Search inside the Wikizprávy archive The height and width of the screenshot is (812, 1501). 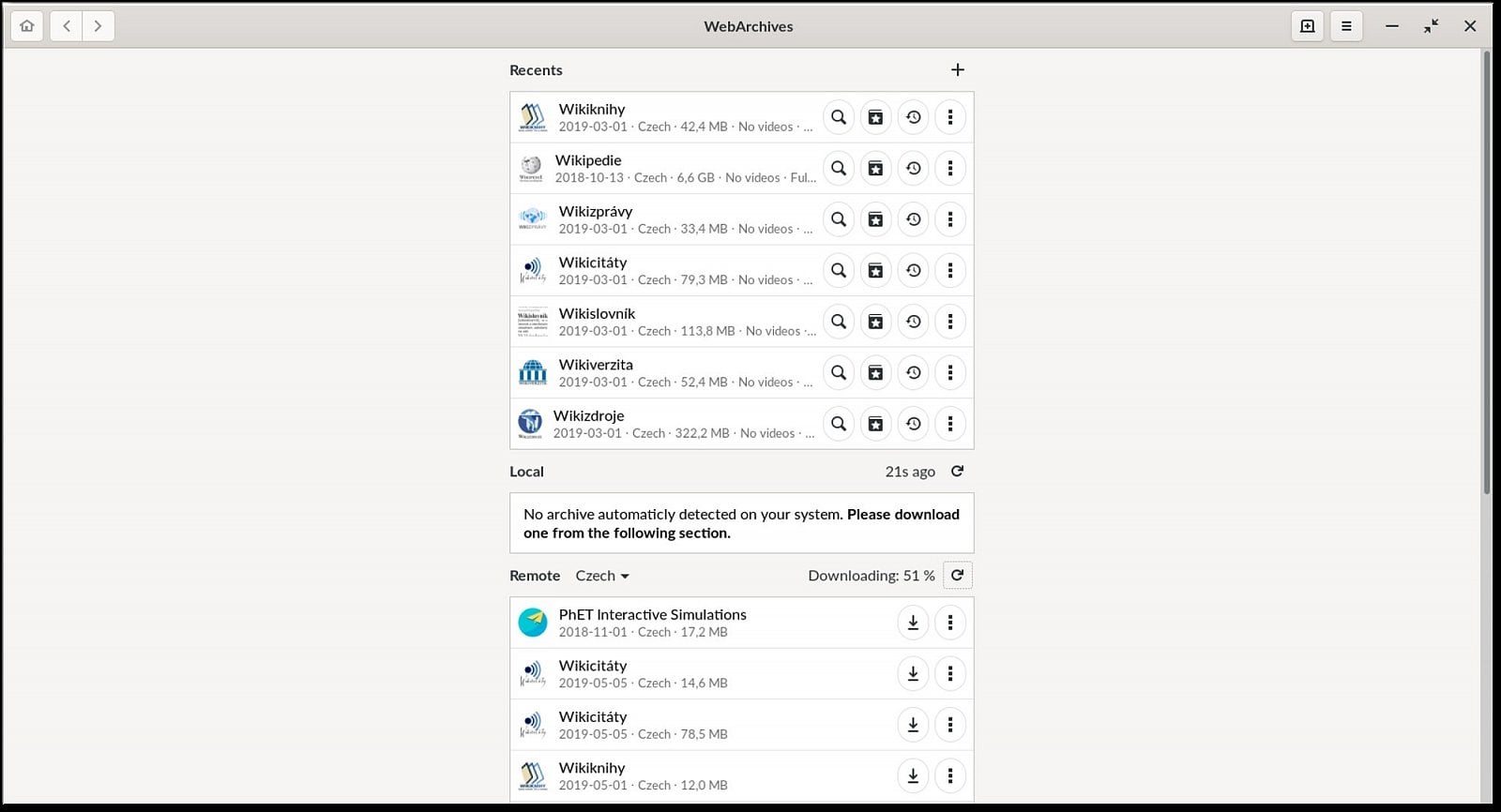pos(839,219)
